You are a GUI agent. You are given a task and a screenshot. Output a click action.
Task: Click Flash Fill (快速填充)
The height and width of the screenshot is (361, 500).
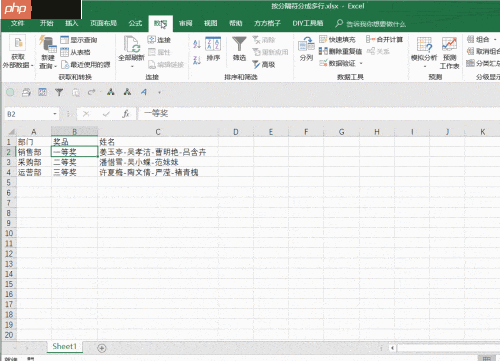[337, 40]
